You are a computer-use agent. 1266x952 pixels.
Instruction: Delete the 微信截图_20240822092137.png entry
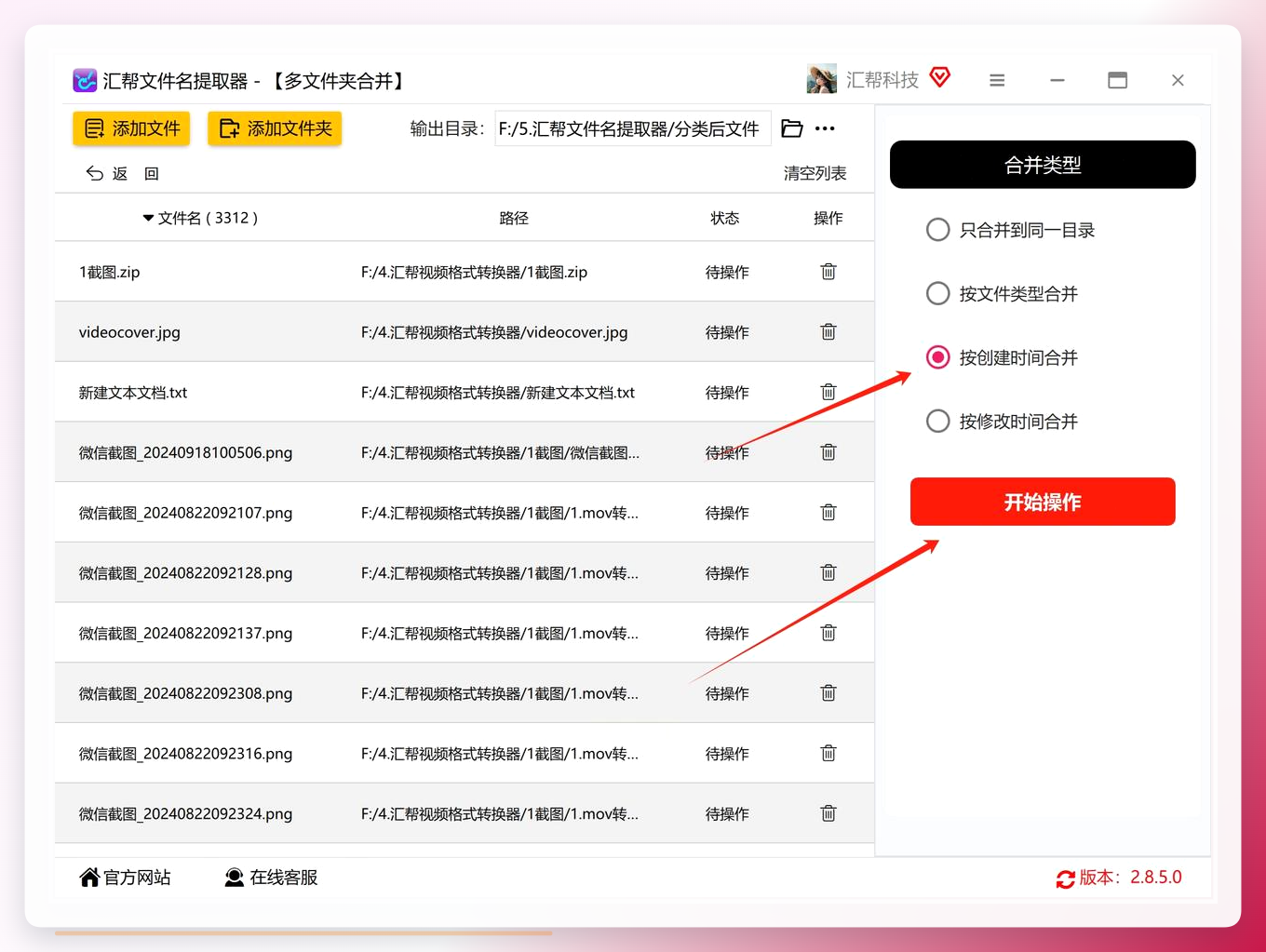[828, 633]
